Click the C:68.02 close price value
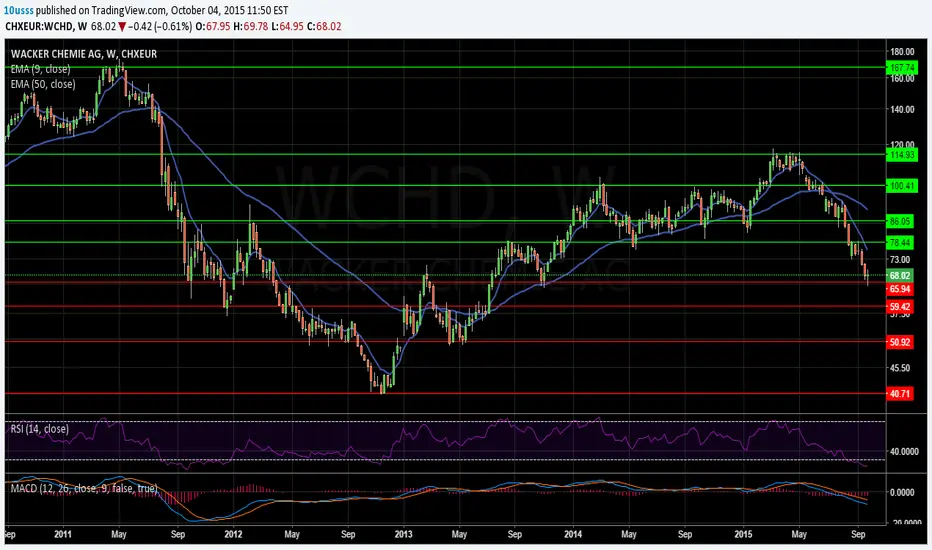The height and width of the screenshot is (550, 932). (x=325, y=26)
